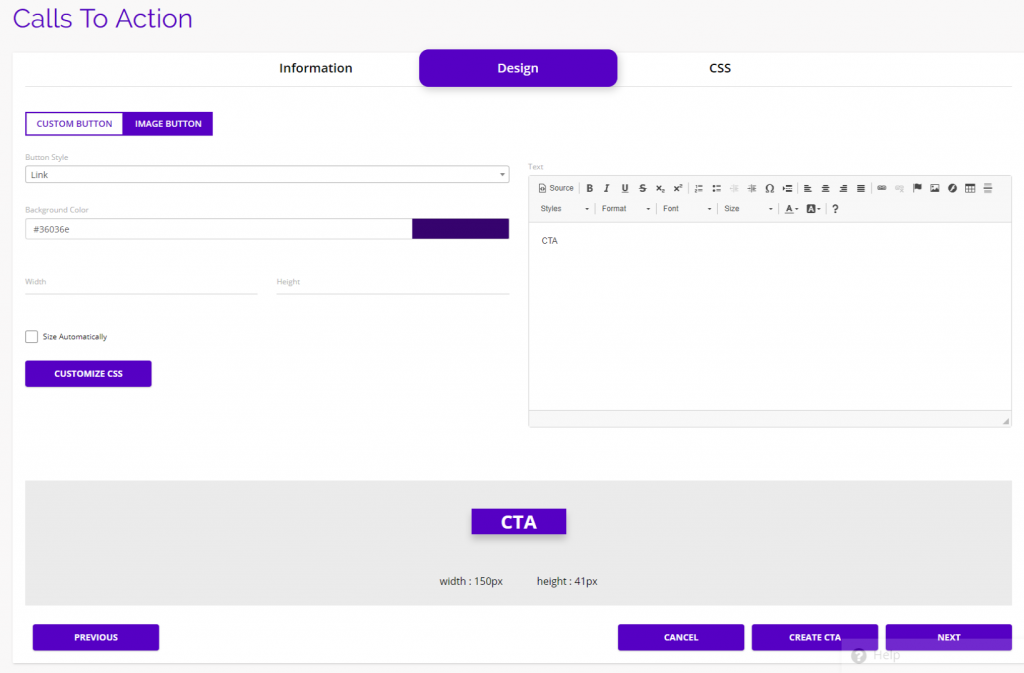This screenshot has width=1024, height=673.
Task: Open the Button Style dropdown showing Link
Action: [267, 173]
